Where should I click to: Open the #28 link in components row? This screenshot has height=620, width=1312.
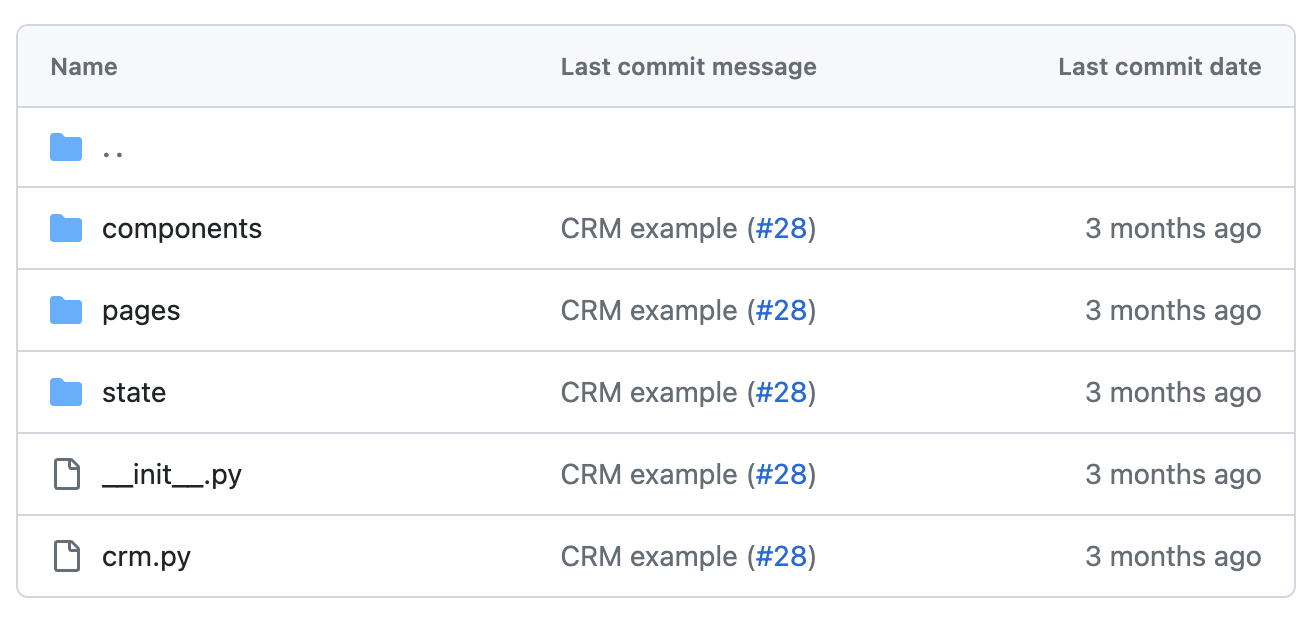click(781, 229)
